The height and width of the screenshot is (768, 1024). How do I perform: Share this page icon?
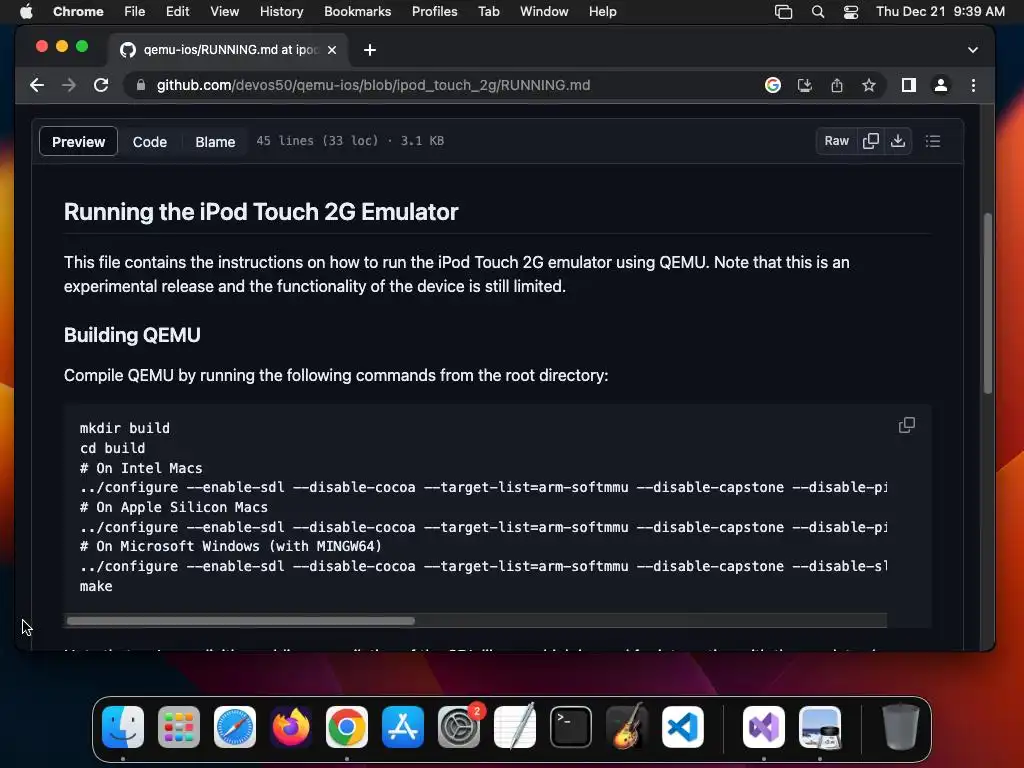point(837,86)
